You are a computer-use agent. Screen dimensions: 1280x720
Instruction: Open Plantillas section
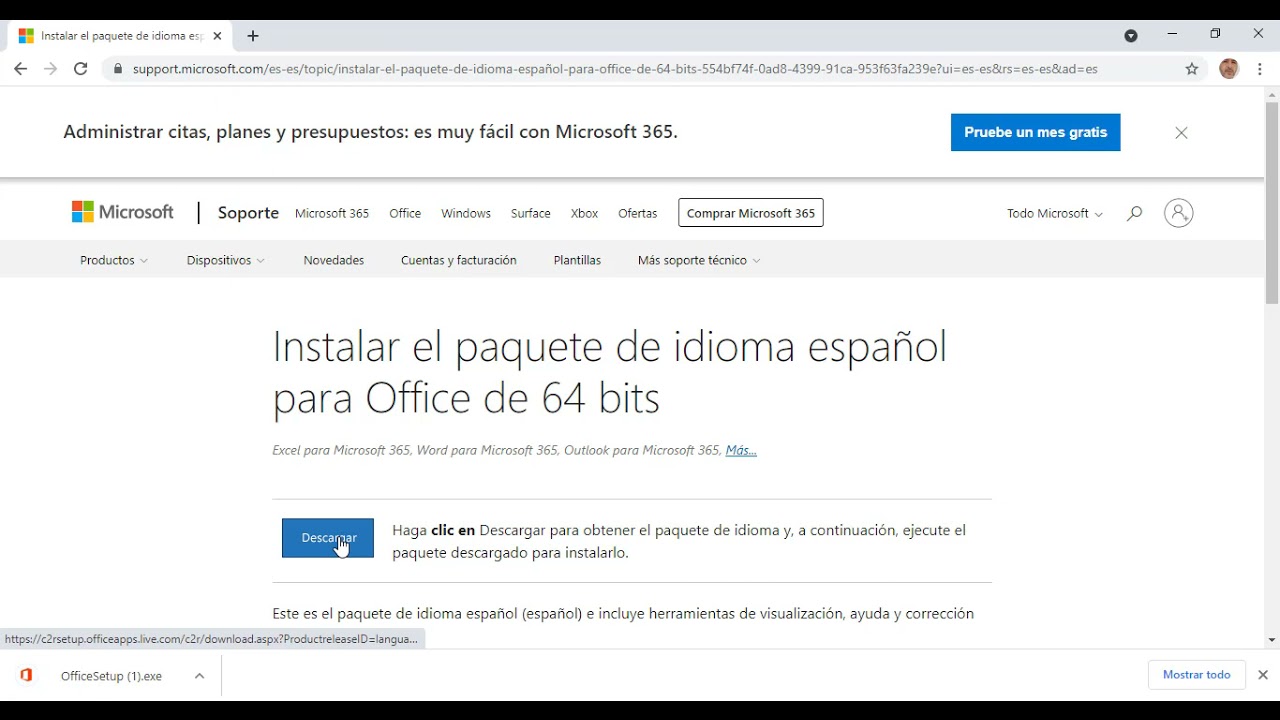pos(577,260)
